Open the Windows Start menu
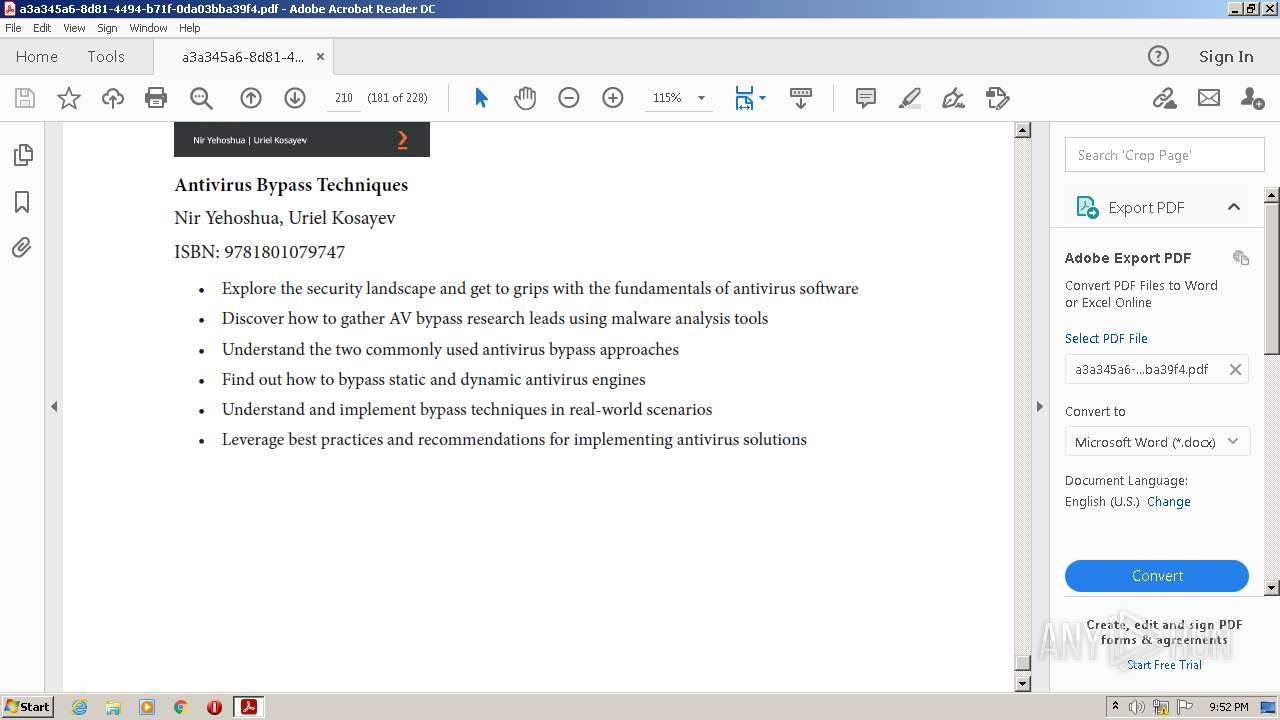This screenshot has height=720, width=1280. (x=27, y=707)
